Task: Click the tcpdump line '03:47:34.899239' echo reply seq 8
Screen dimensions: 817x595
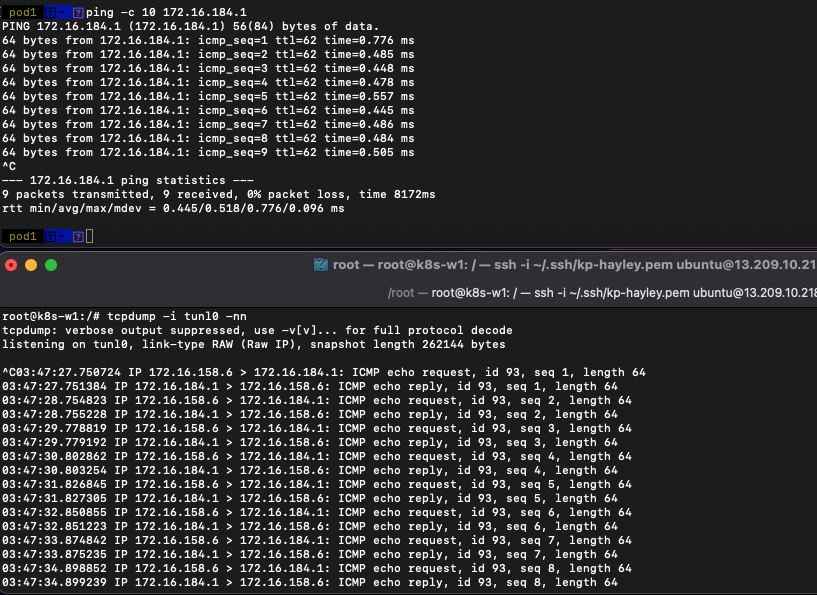Action: (310, 583)
